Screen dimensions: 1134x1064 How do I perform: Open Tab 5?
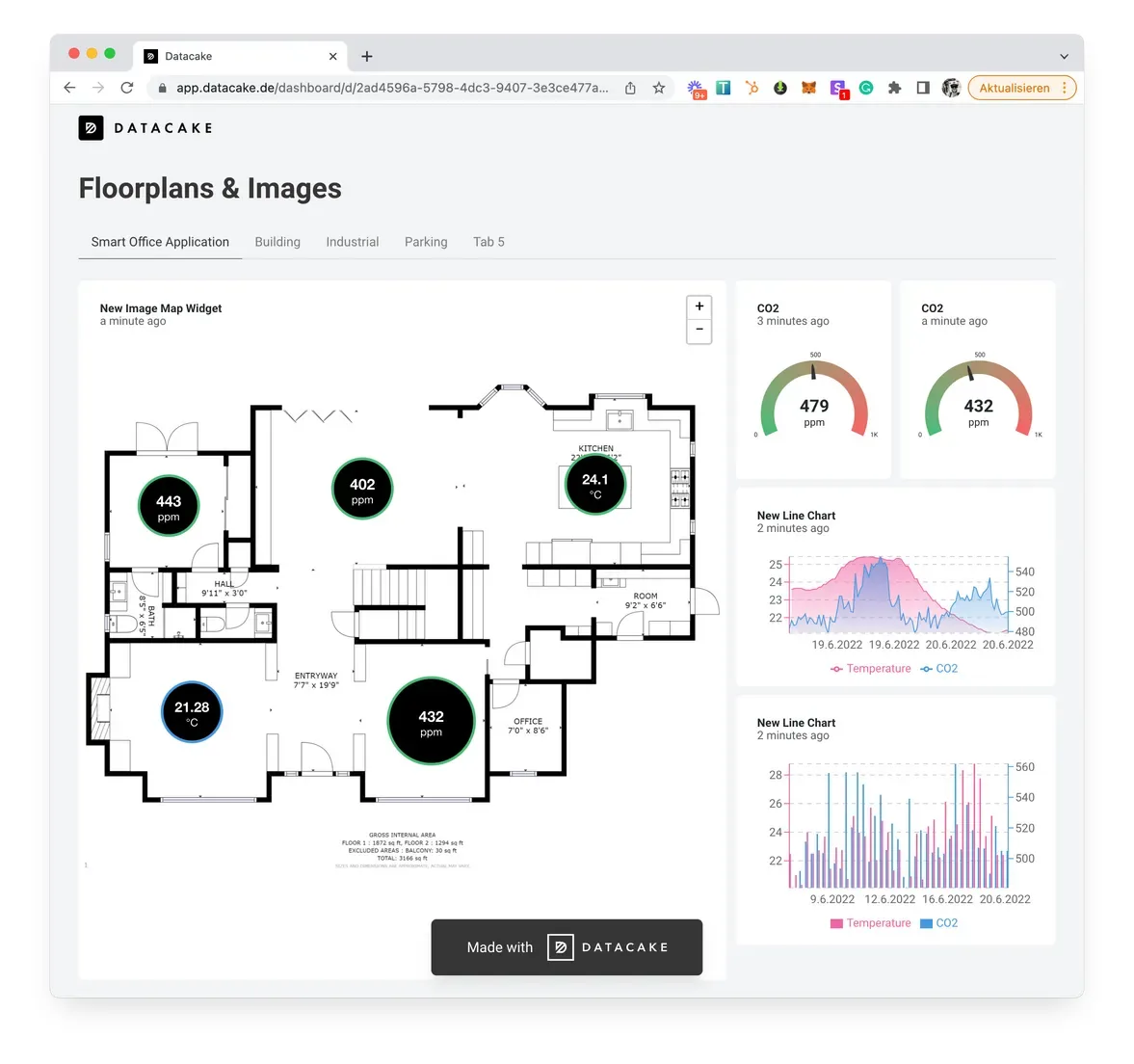[488, 242]
